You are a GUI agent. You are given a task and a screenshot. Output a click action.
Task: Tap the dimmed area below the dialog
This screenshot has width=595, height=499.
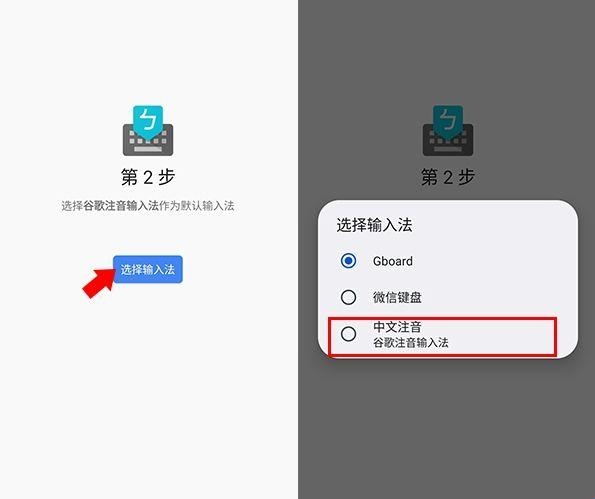pos(446,429)
